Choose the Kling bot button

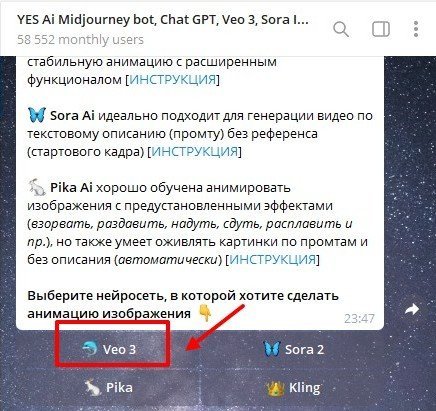(x=293, y=388)
